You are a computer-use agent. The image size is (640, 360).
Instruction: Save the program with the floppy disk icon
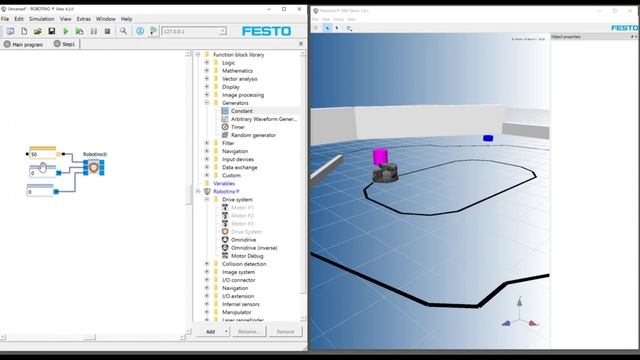click(x=51, y=31)
